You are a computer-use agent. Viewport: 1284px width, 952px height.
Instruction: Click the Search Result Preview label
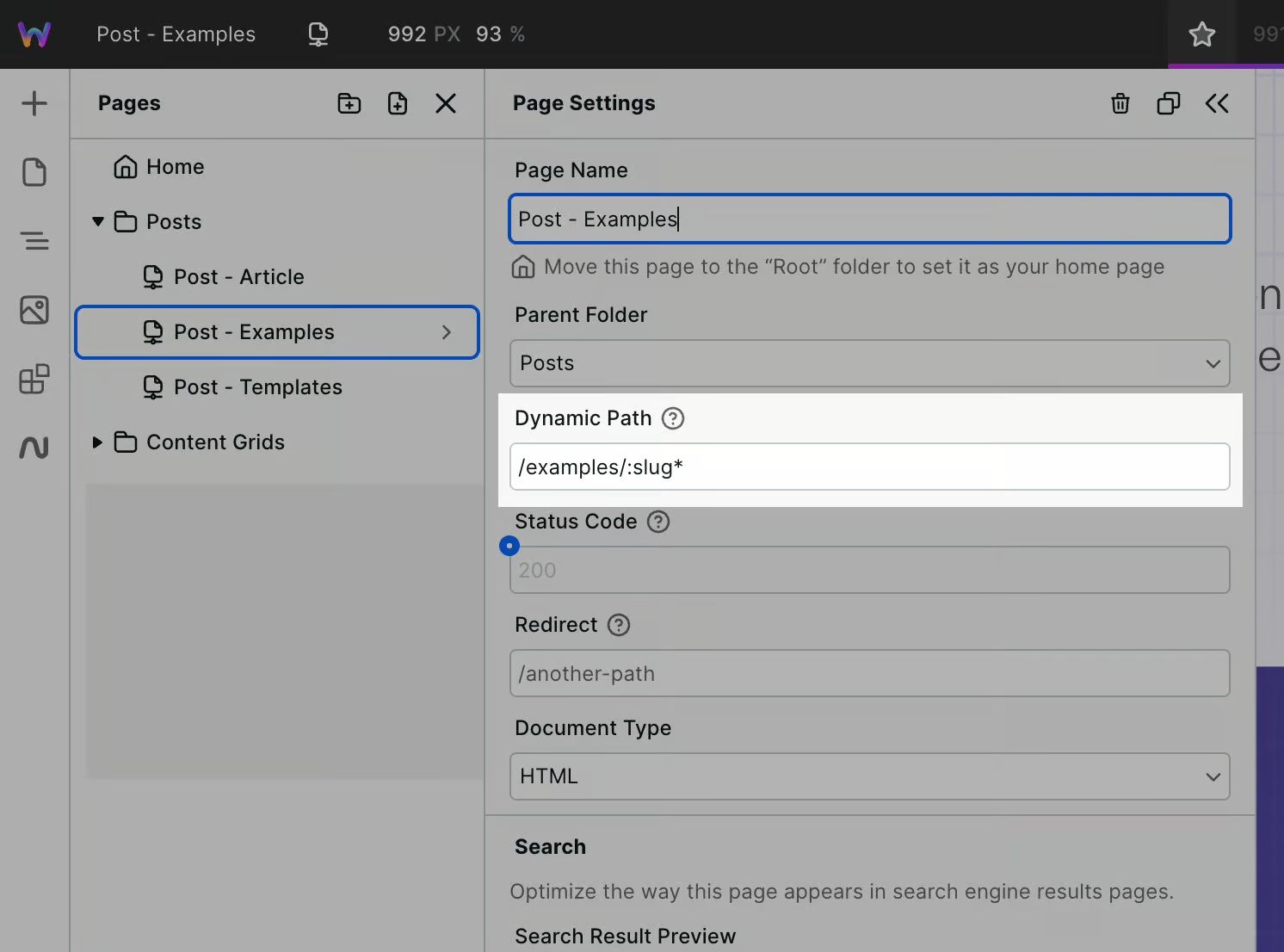click(x=625, y=937)
